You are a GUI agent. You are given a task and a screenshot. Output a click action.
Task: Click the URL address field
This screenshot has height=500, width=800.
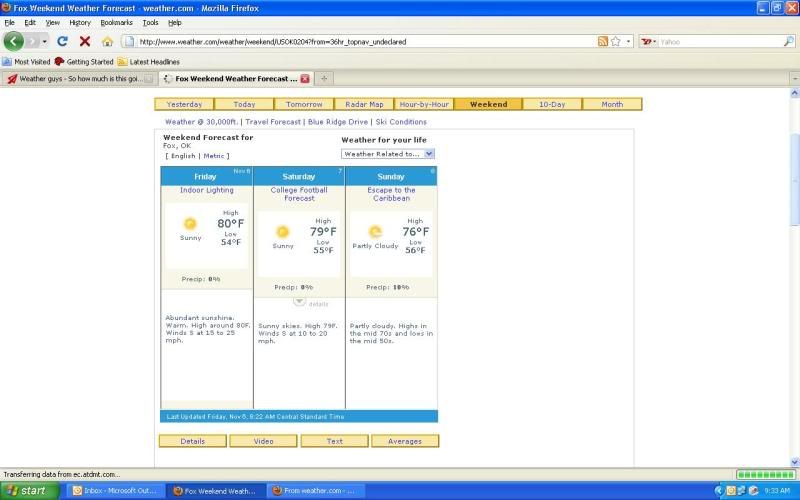(x=365, y=42)
